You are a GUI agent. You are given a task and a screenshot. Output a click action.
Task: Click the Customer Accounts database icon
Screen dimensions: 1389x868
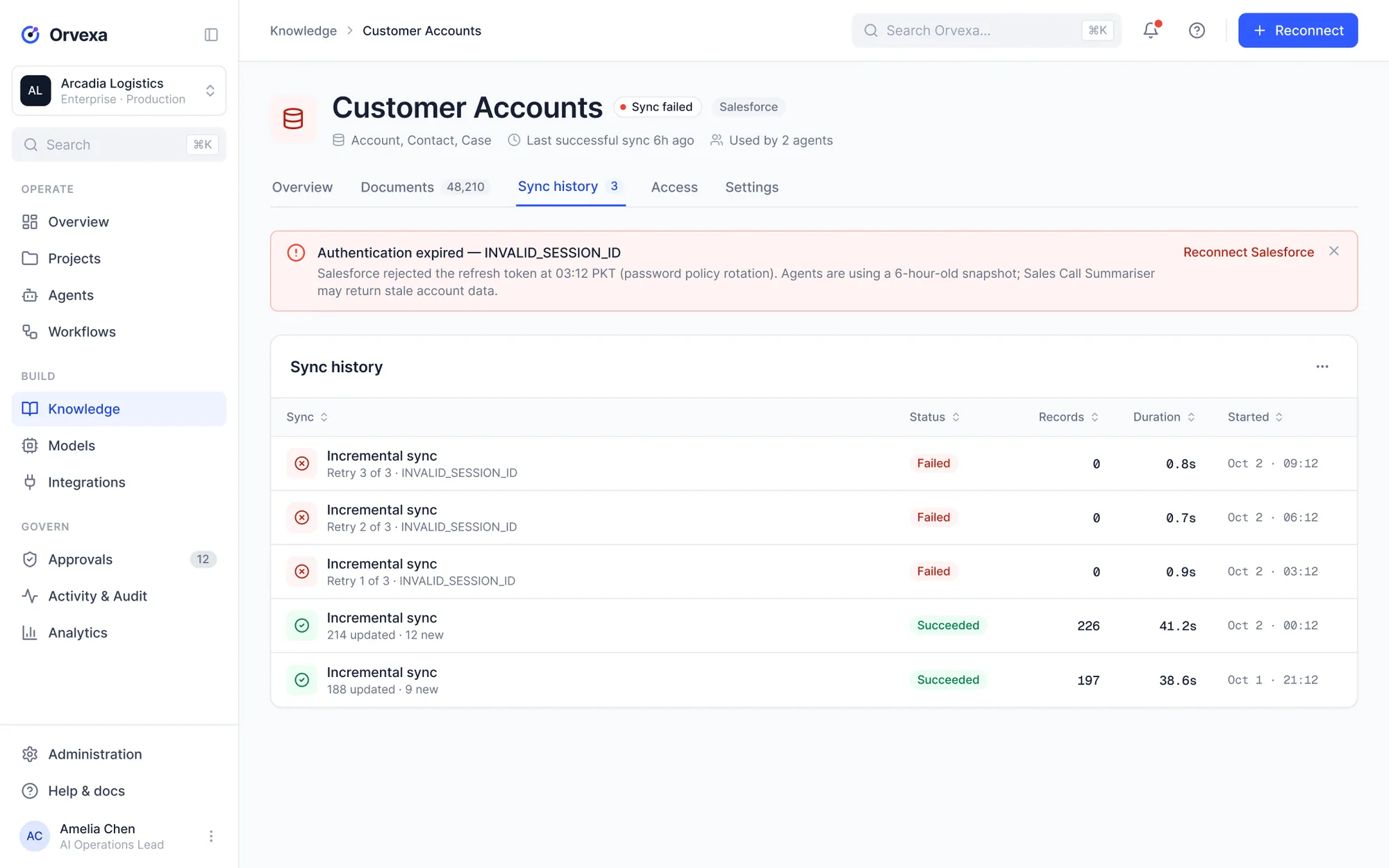[x=293, y=119]
